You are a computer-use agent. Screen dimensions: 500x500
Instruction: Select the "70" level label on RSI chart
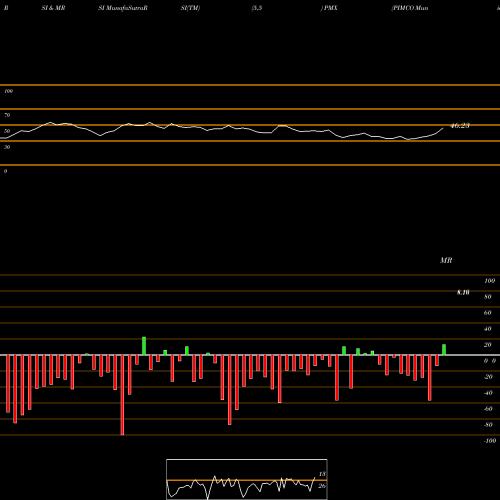pos(7,115)
